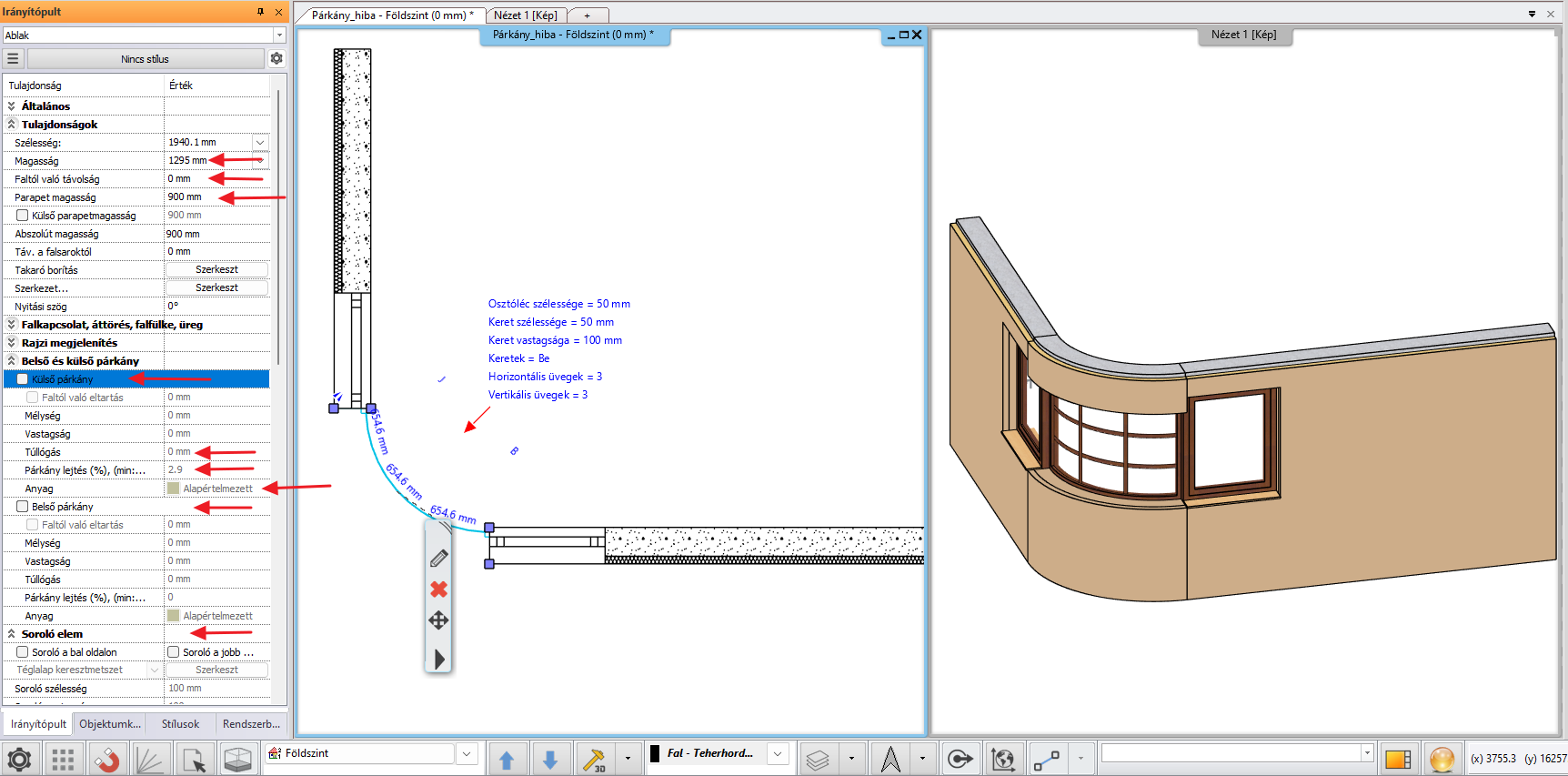Enable the Belső párkány checkbox
The height and width of the screenshot is (776, 1568).
click(x=23, y=507)
